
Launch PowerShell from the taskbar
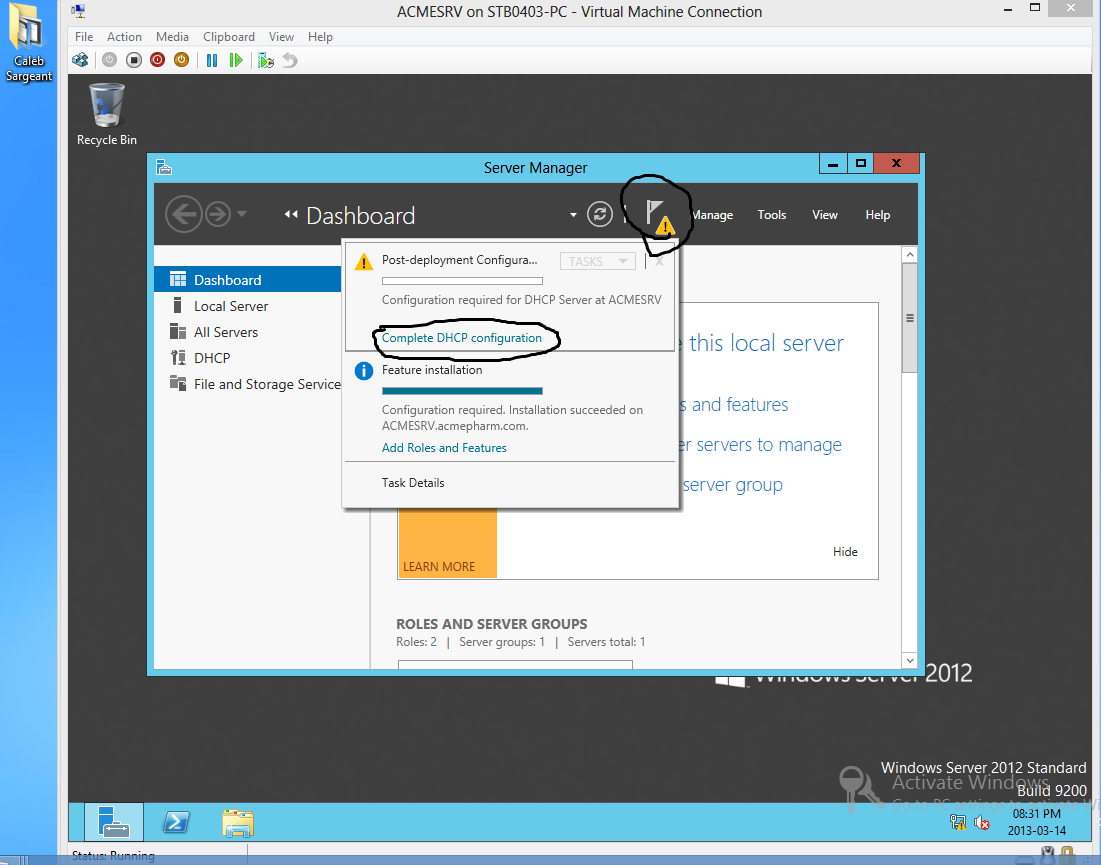pyautogui.click(x=176, y=821)
